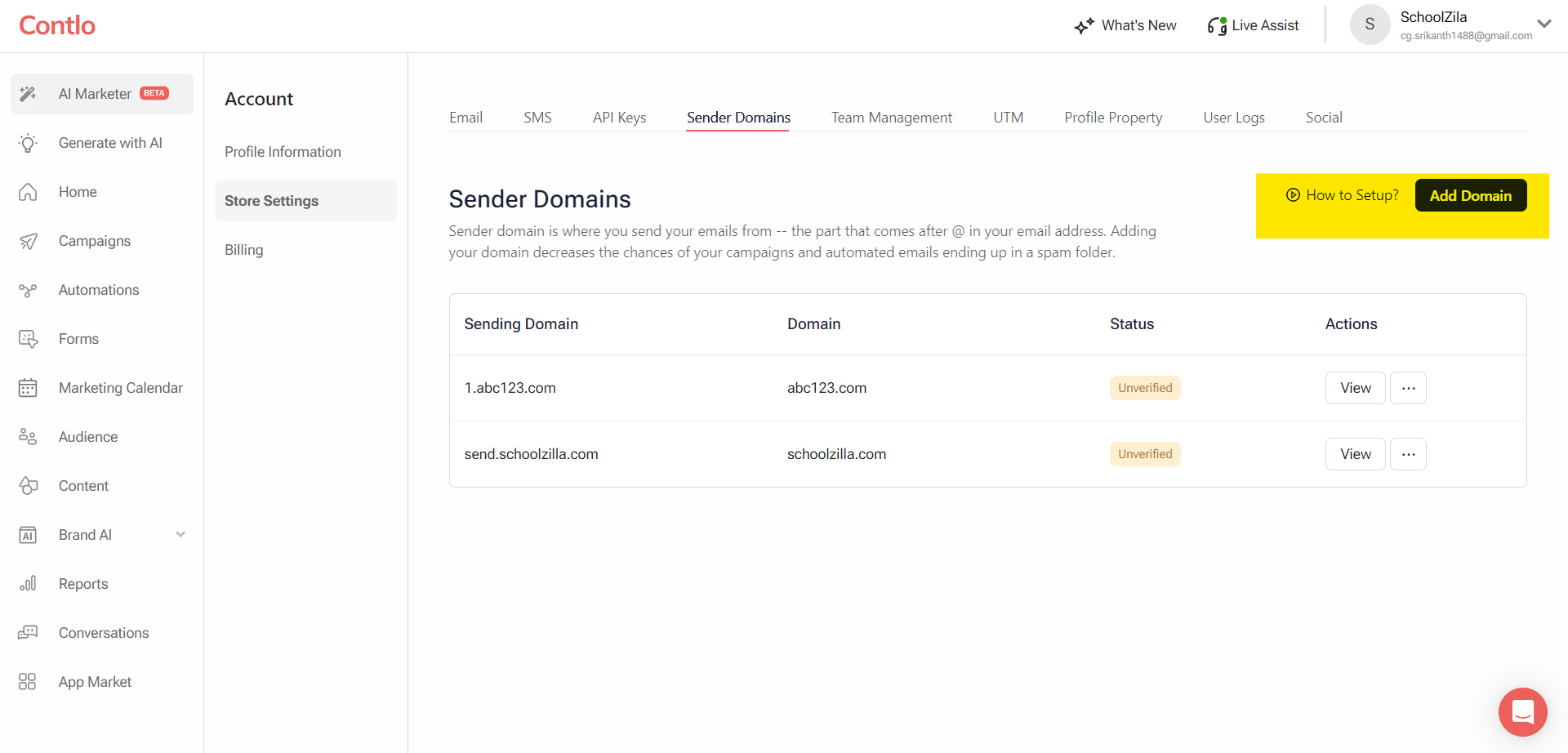Click the Actions column header
The image size is (1568, 753).
(1351, 324)
